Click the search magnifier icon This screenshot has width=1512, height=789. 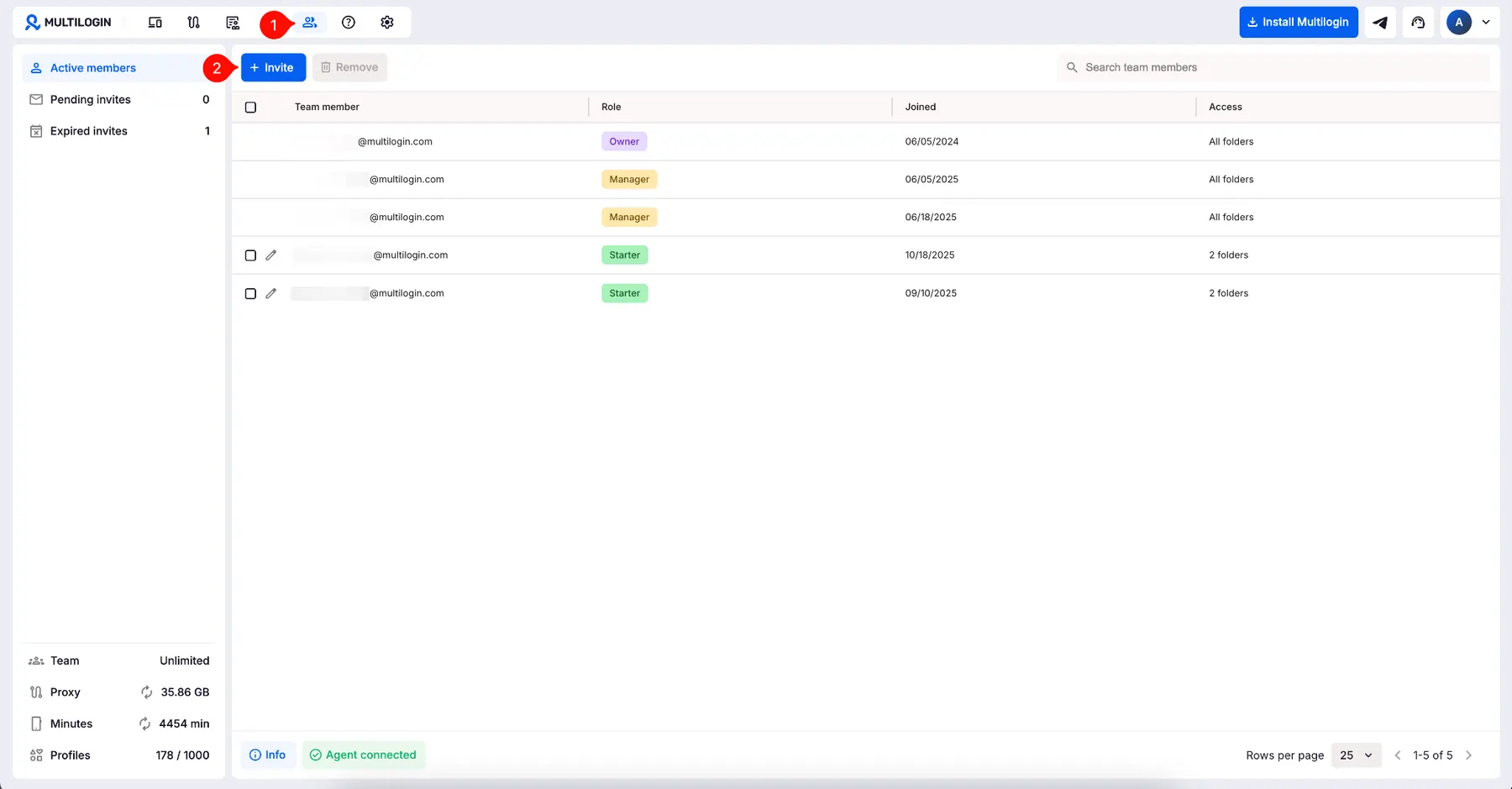pos(1072,67)
